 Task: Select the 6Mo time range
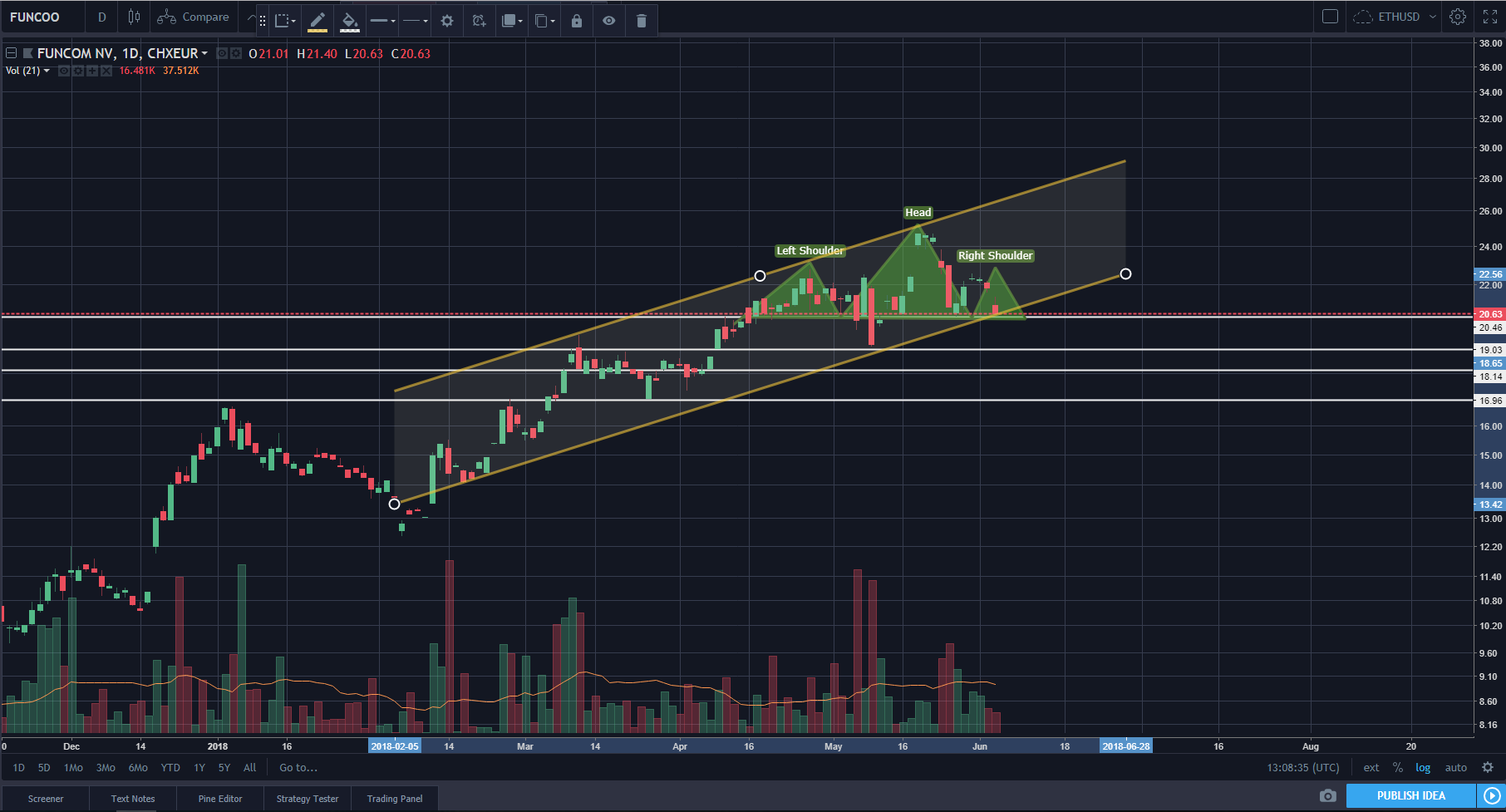pyautogui.click(x=138, y=768)
